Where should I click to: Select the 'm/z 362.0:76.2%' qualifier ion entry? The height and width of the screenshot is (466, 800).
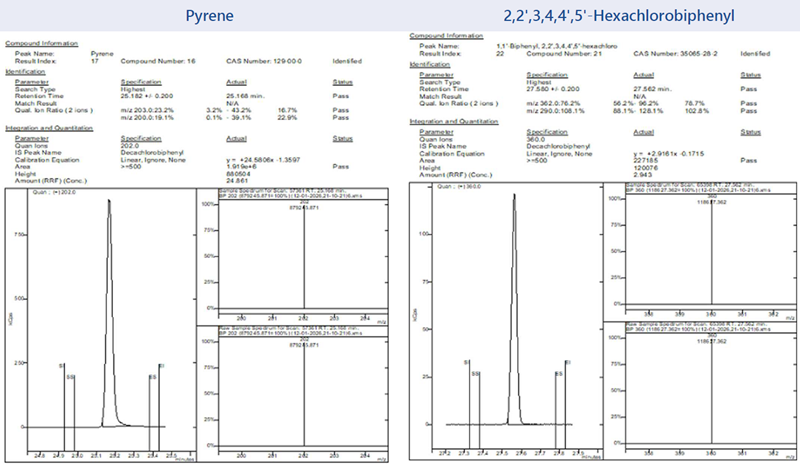(553, 103)
